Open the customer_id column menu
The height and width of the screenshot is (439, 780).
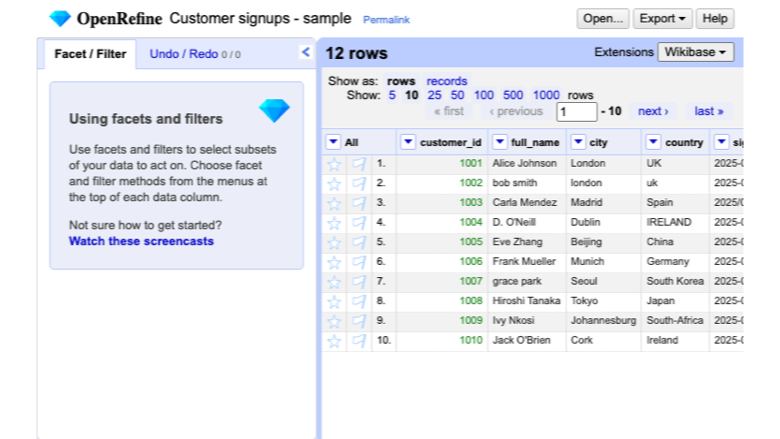point(408,142)
